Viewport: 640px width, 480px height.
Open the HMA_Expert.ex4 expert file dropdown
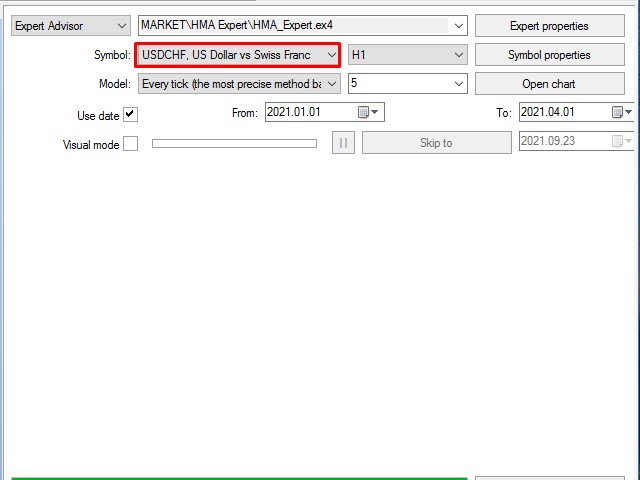point(302,26)
